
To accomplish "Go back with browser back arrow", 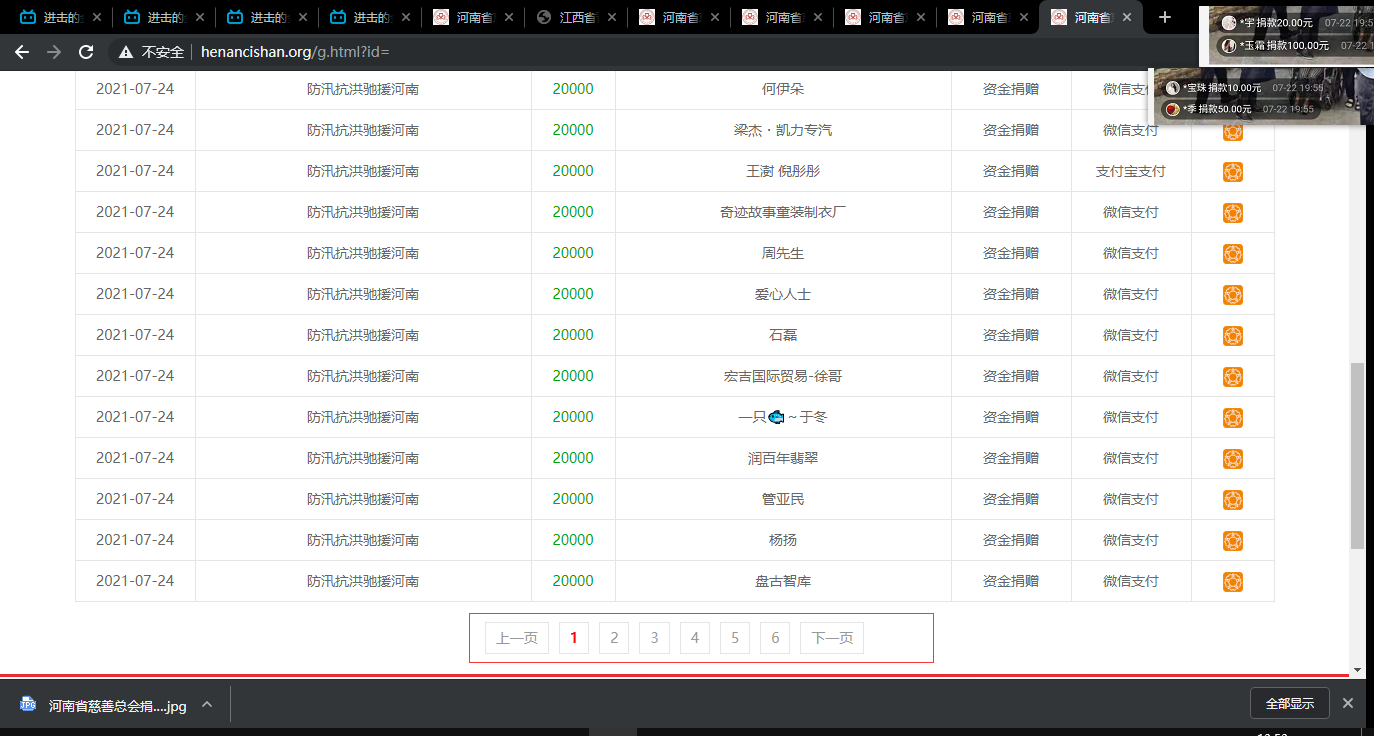I will [22, 52].
